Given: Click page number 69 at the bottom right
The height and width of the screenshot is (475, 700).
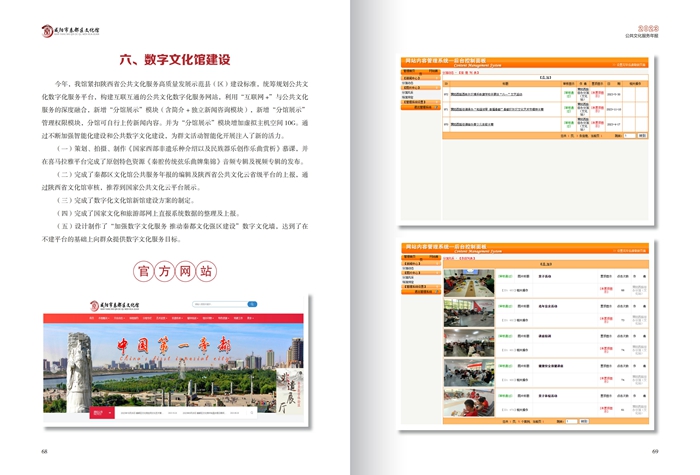Looking at the screenshot, I should (x=655, y=451).
